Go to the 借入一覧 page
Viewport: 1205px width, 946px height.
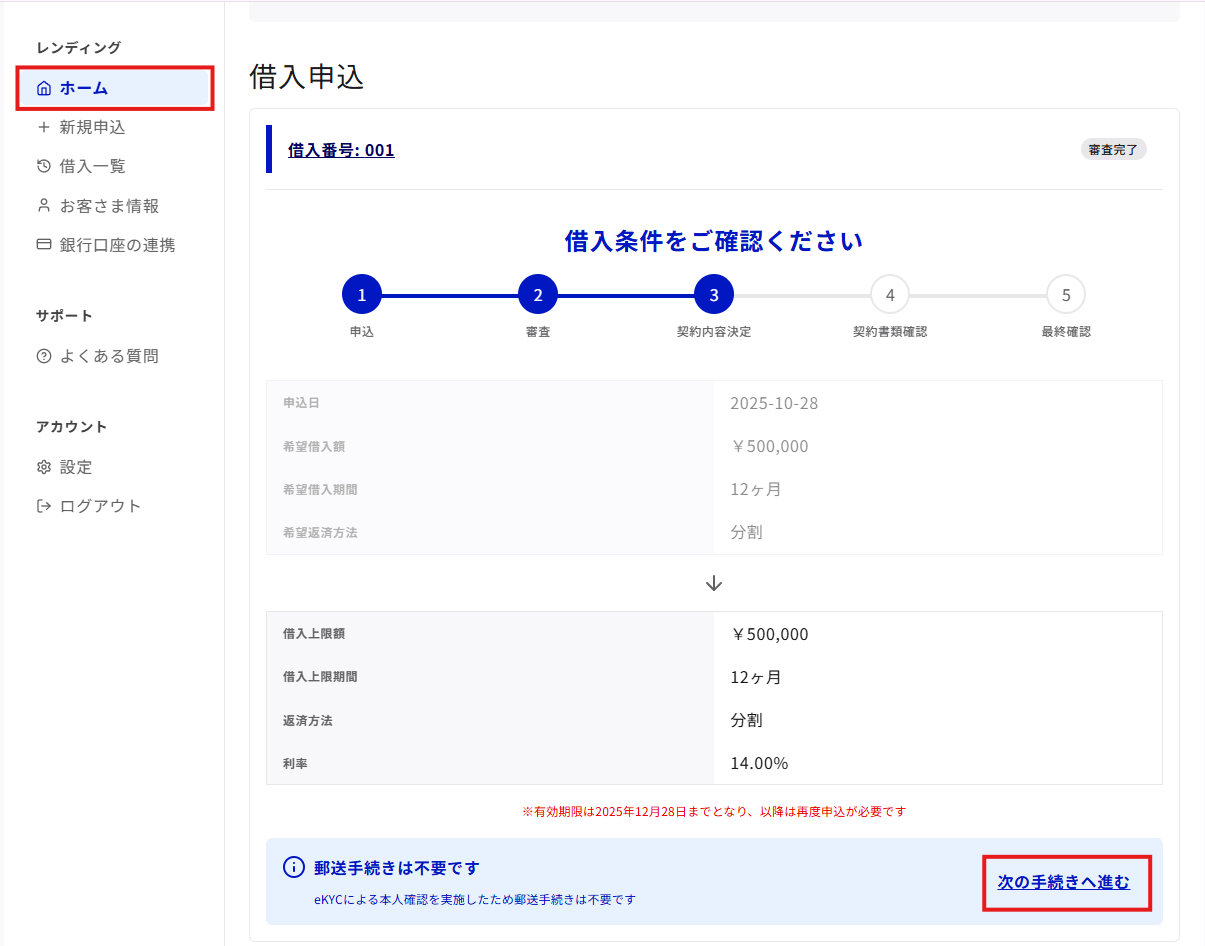[92, 166]
